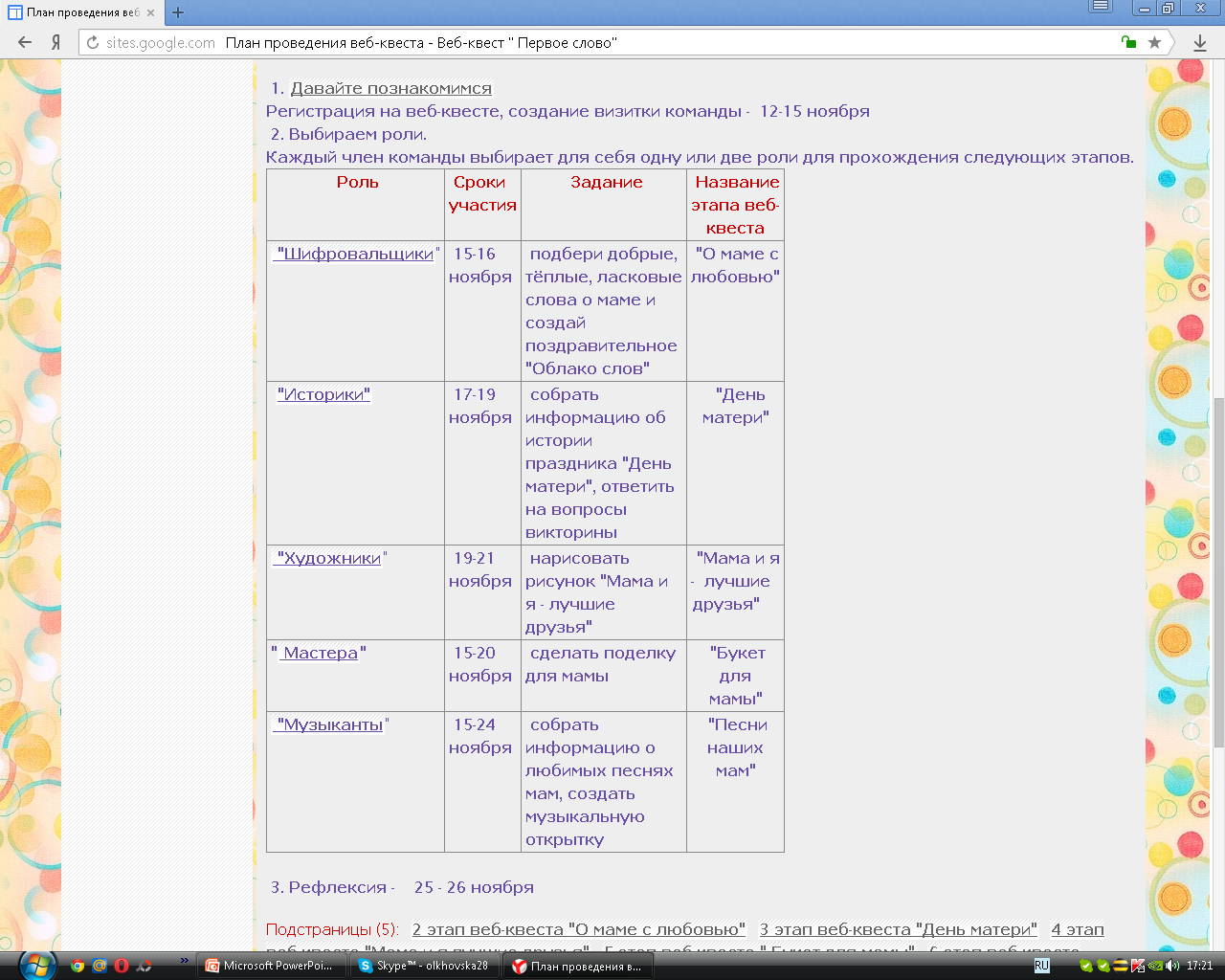Open the downloads arrow icon
This screenshot has height=980, width=1225.
point(1200,42)
